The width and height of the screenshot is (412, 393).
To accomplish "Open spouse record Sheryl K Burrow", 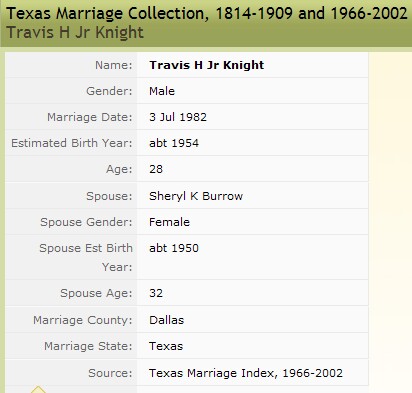I will 196,196.
